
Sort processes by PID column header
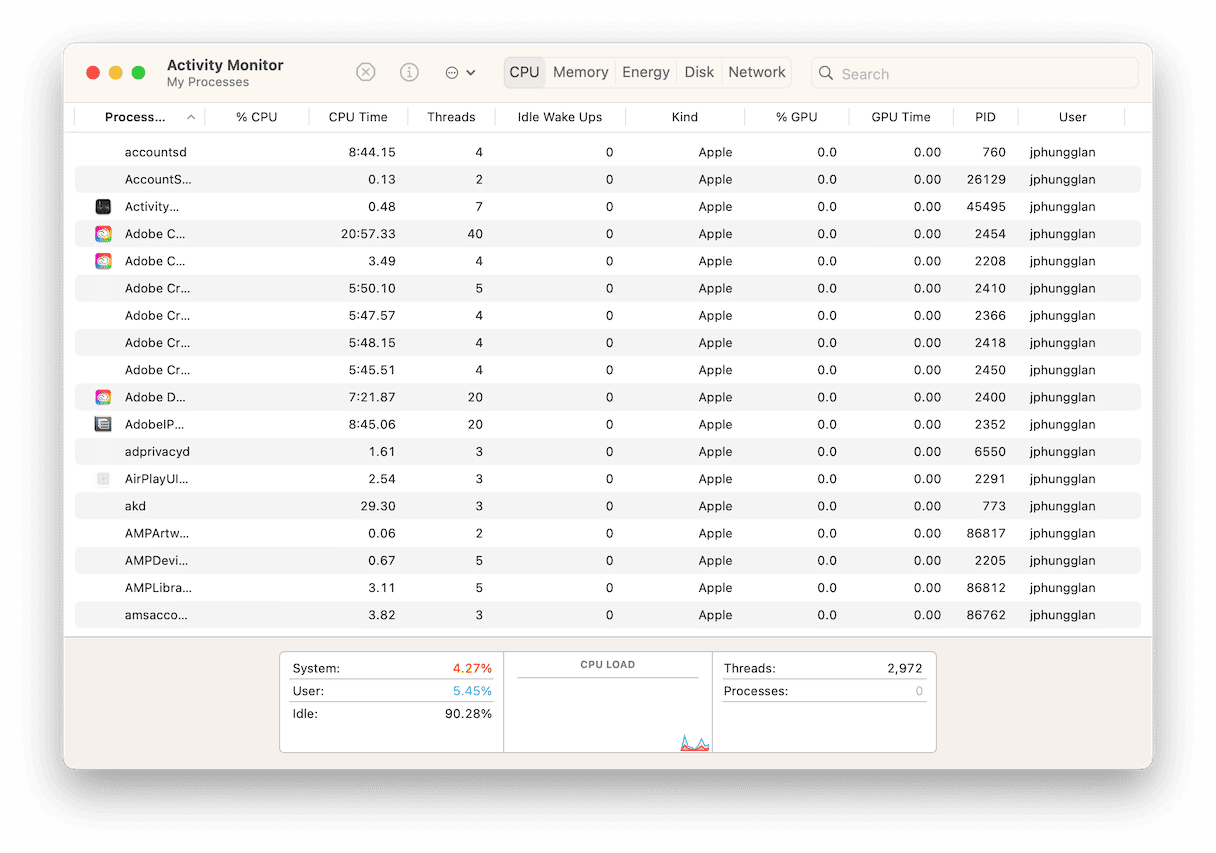point(985,117)
